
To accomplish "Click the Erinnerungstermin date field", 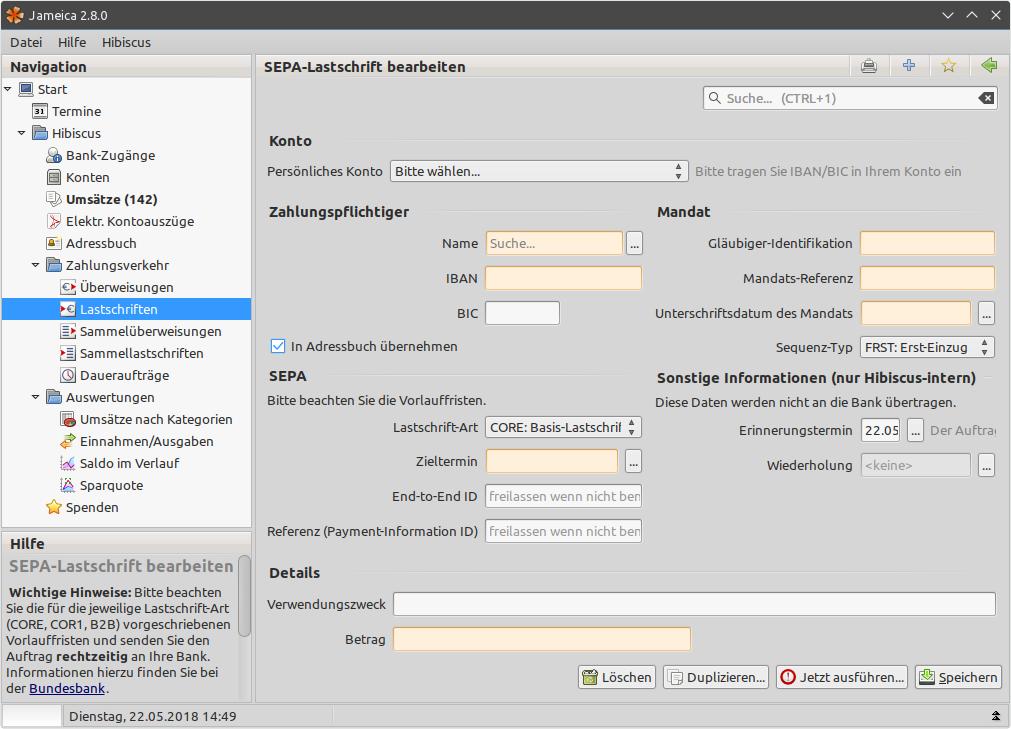I will (880, 430).
